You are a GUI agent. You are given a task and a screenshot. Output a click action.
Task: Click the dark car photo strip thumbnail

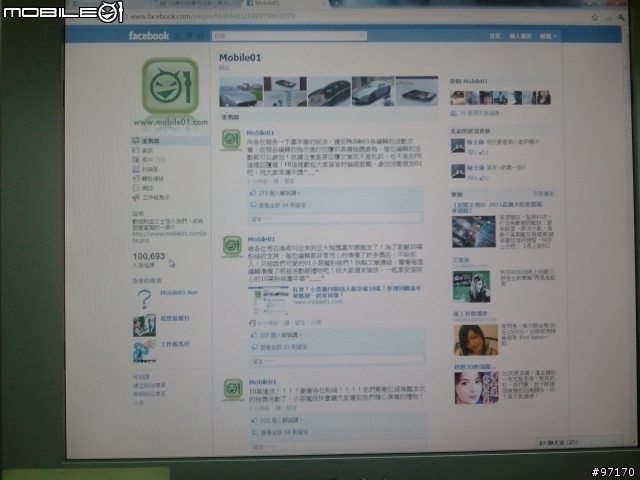click(329, 91)
